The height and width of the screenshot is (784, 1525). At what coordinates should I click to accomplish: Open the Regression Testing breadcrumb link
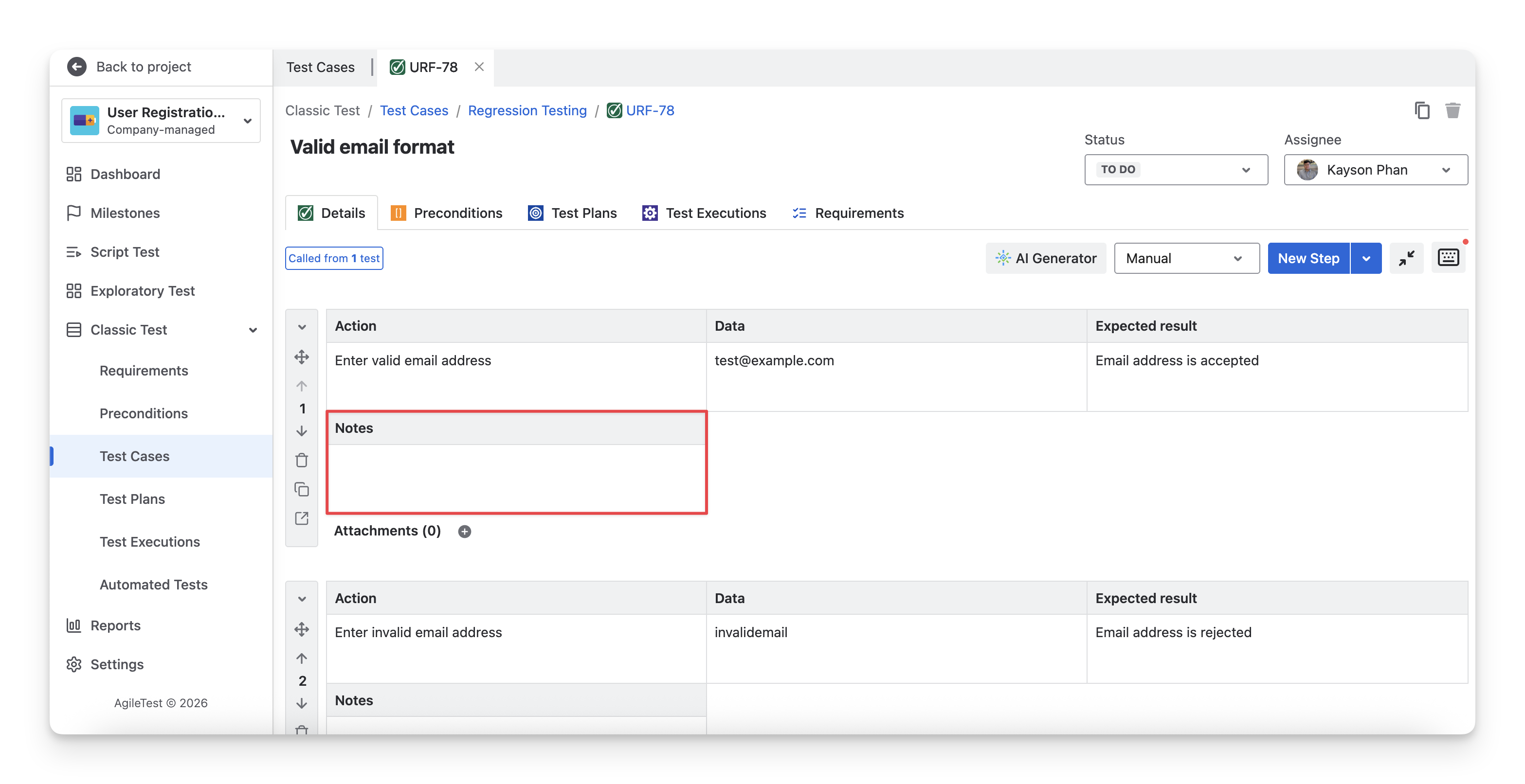(527, 111)
